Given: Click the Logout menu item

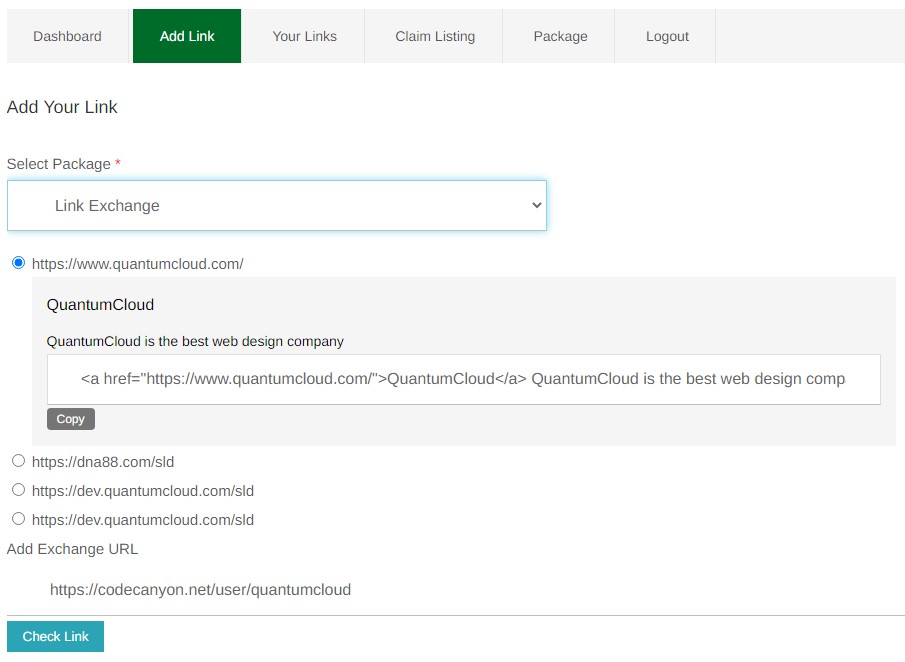Looking at the screenshot, I should pyautogui.click(x=667, y=36).
